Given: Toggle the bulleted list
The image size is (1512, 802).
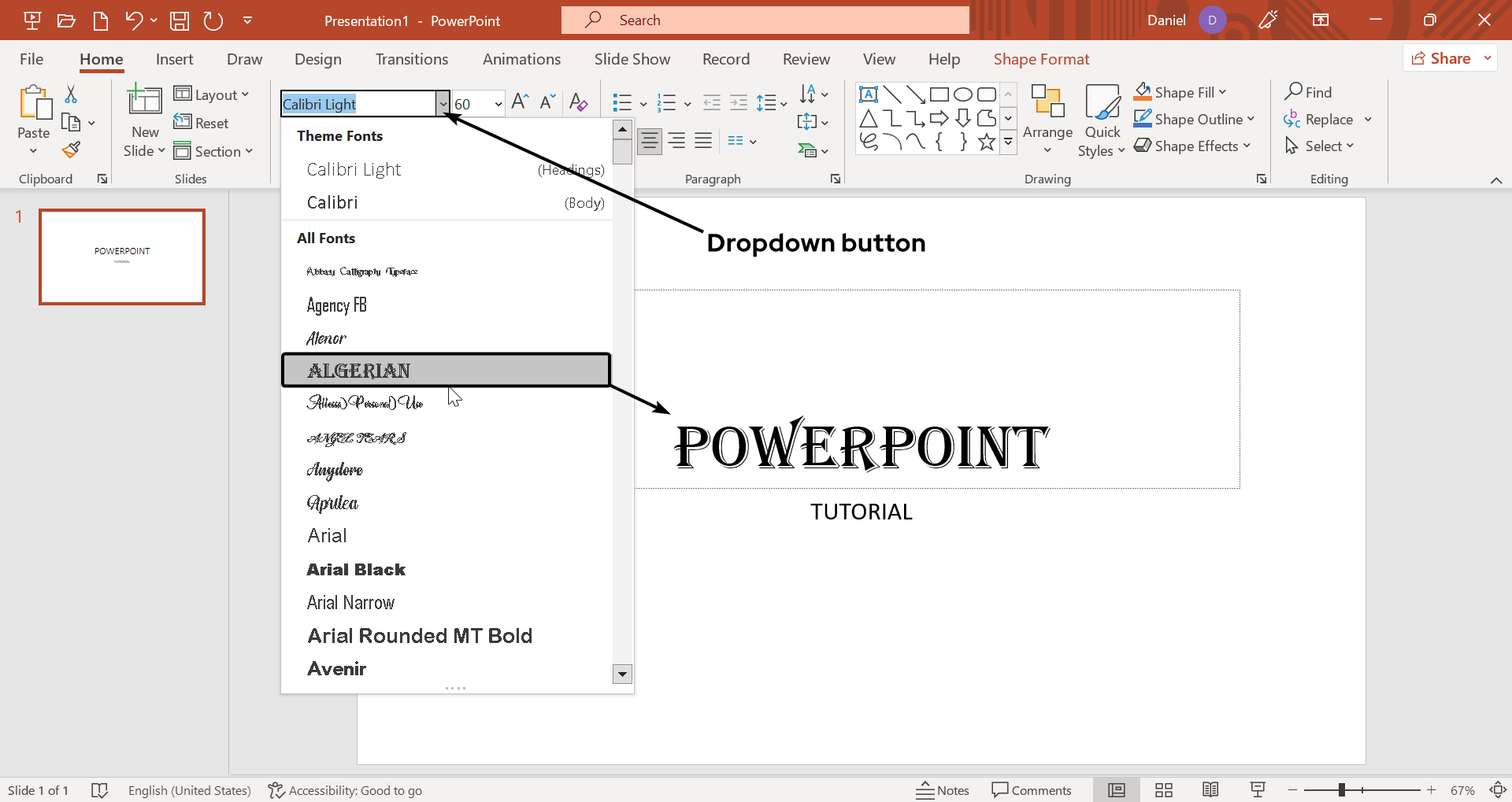Looking at the screenshot, I should [x=623, y=102].
